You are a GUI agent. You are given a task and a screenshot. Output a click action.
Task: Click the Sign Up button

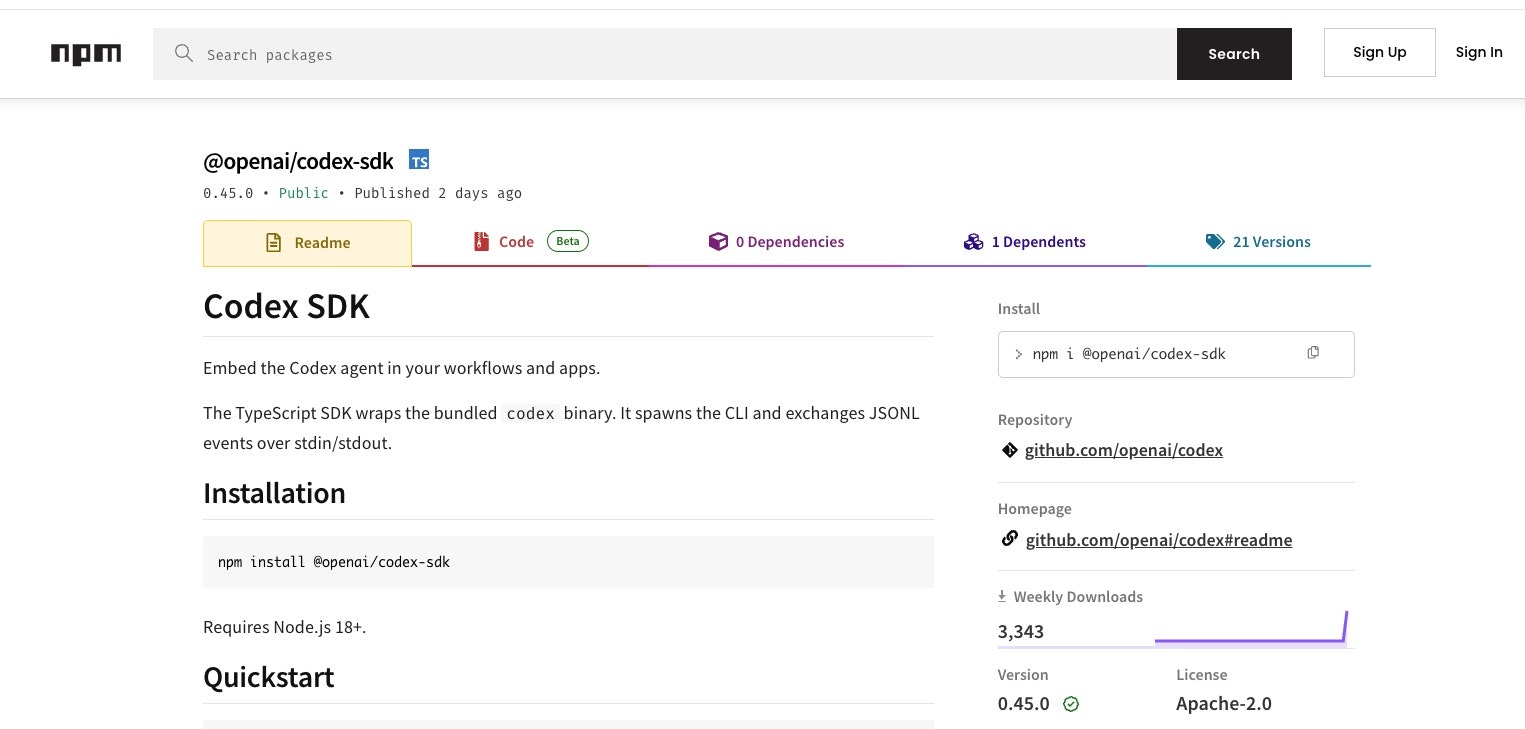(x=1379, y=53)
